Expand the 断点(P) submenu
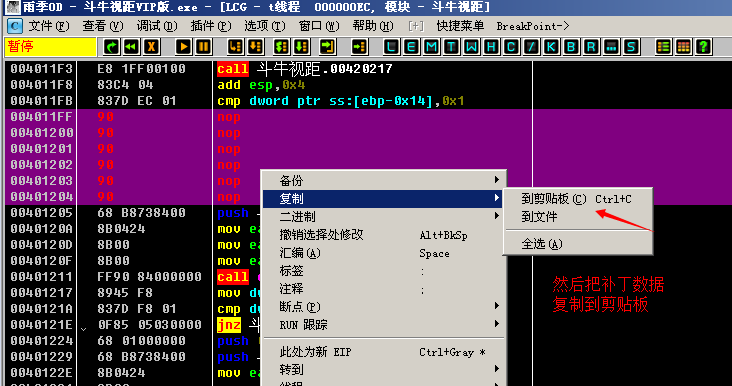 pos(384,307)
